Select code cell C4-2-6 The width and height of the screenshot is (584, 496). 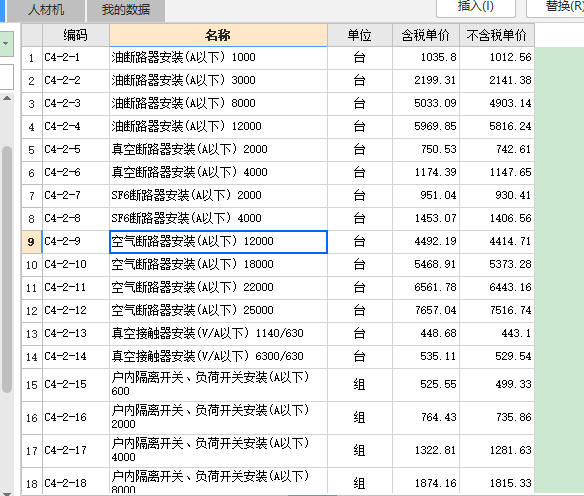(76, 173)
